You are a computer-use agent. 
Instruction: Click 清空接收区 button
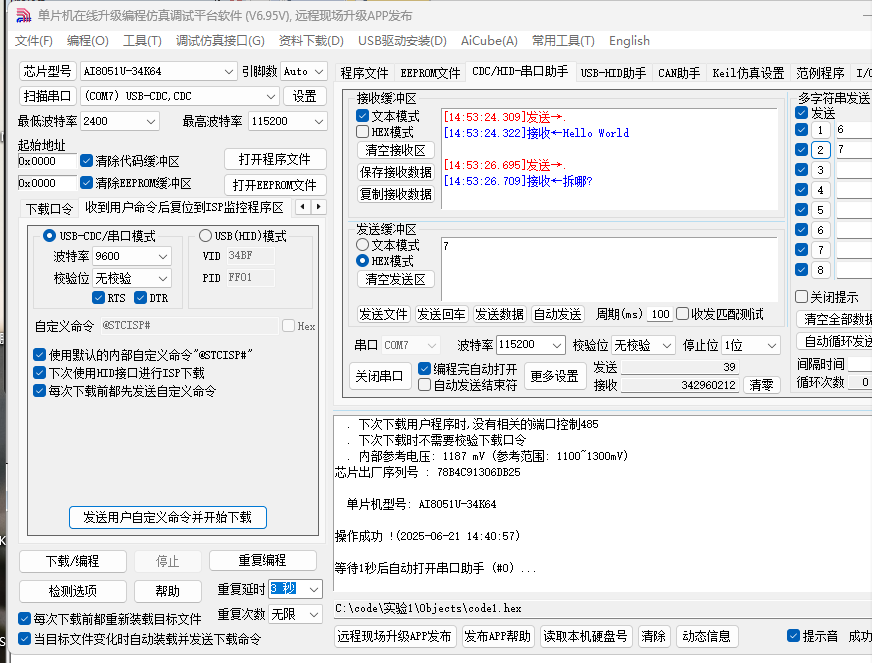click(x=395, y=150)
